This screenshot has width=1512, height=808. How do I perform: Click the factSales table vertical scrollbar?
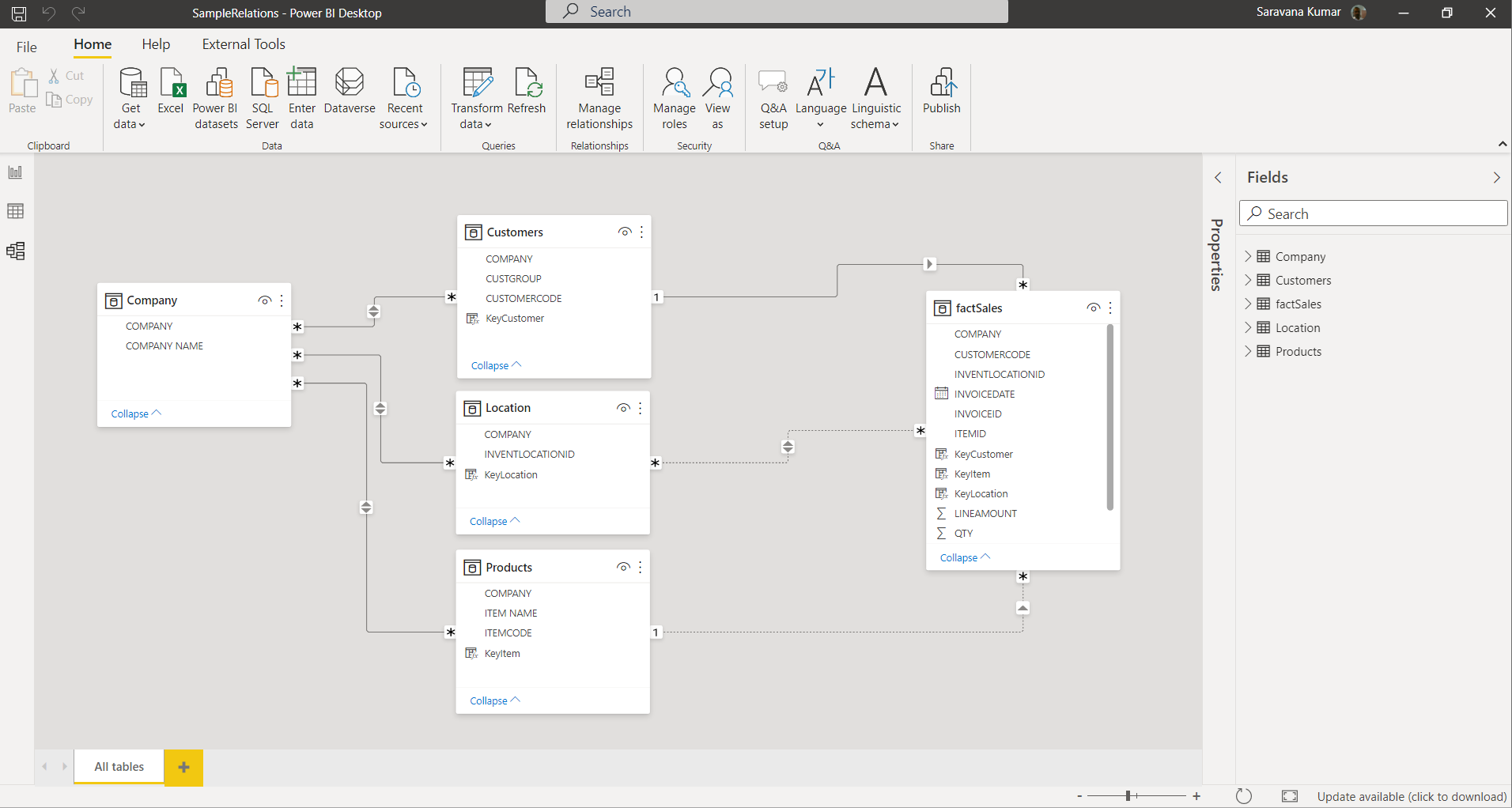[x=1110, y=417]
